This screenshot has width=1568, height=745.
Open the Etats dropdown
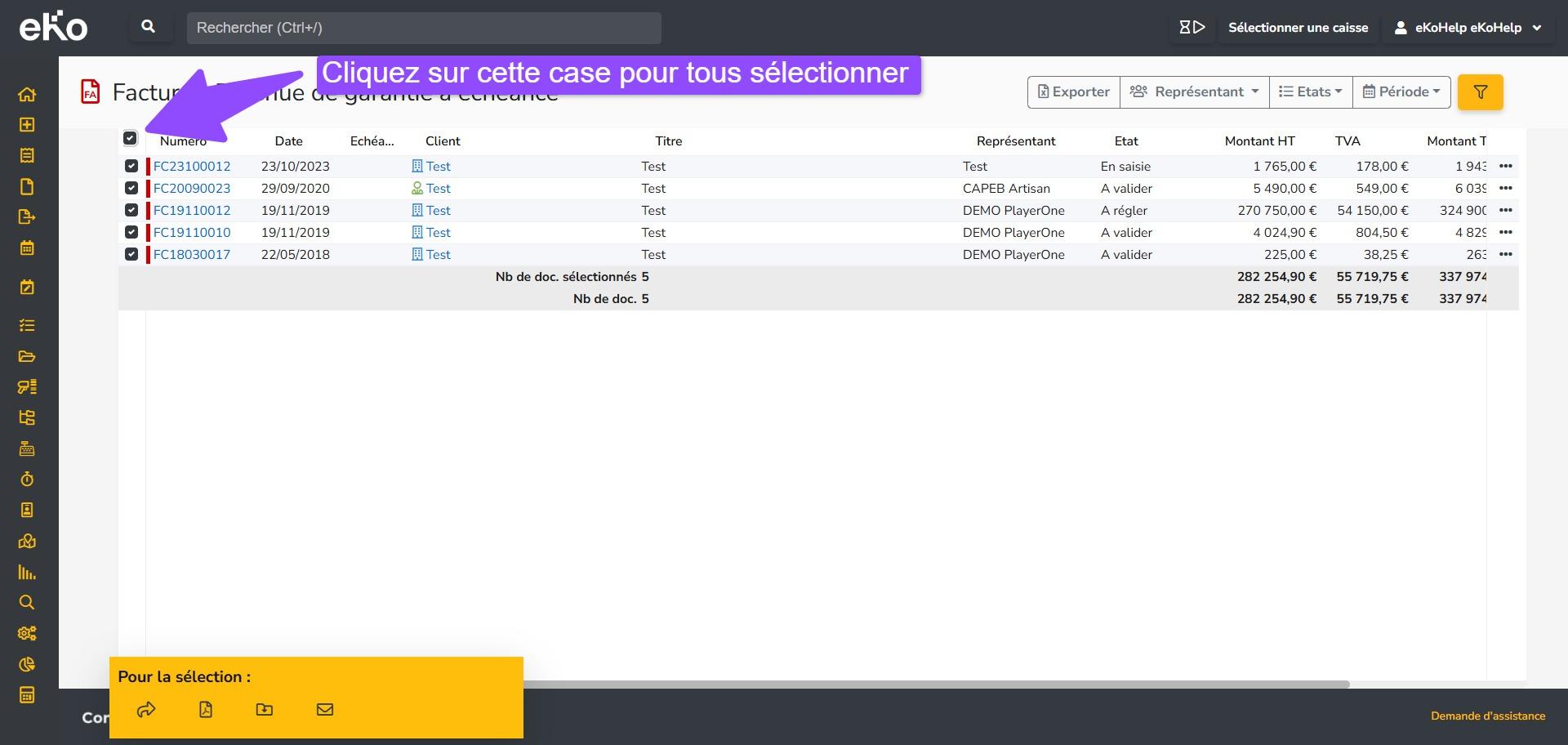pyautogui.click(x=1310, y=92)
